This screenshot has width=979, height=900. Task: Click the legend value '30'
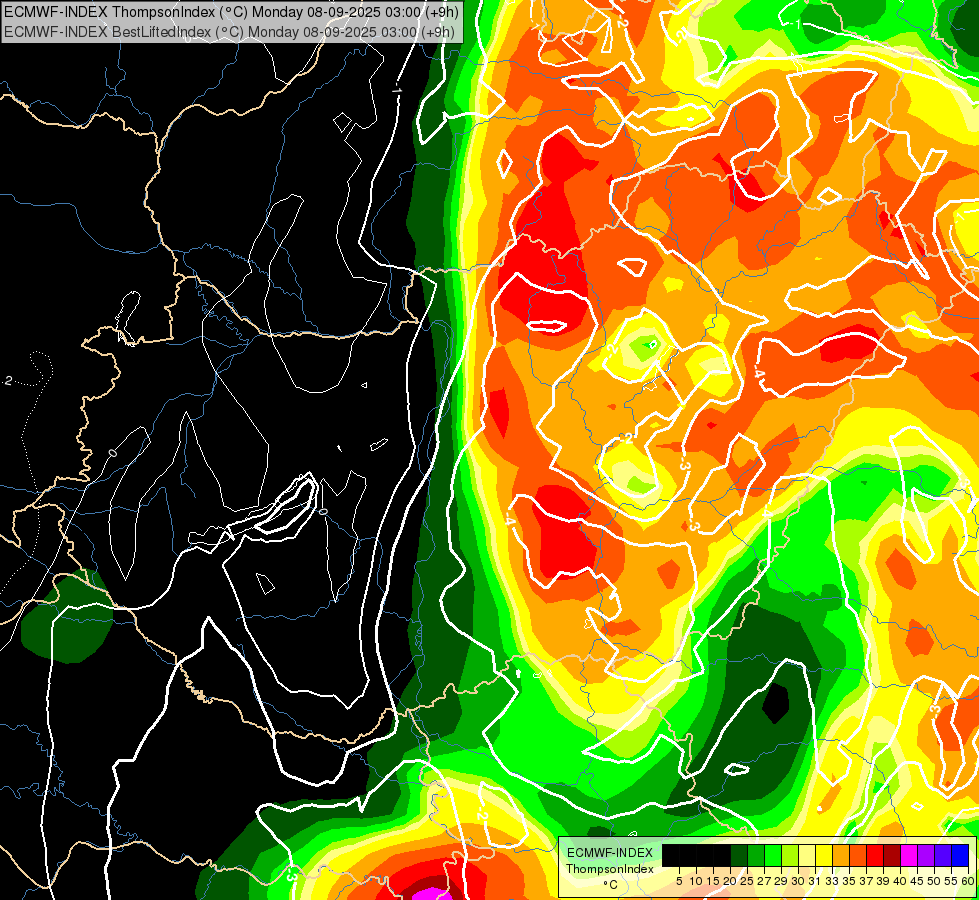[798, 881]
